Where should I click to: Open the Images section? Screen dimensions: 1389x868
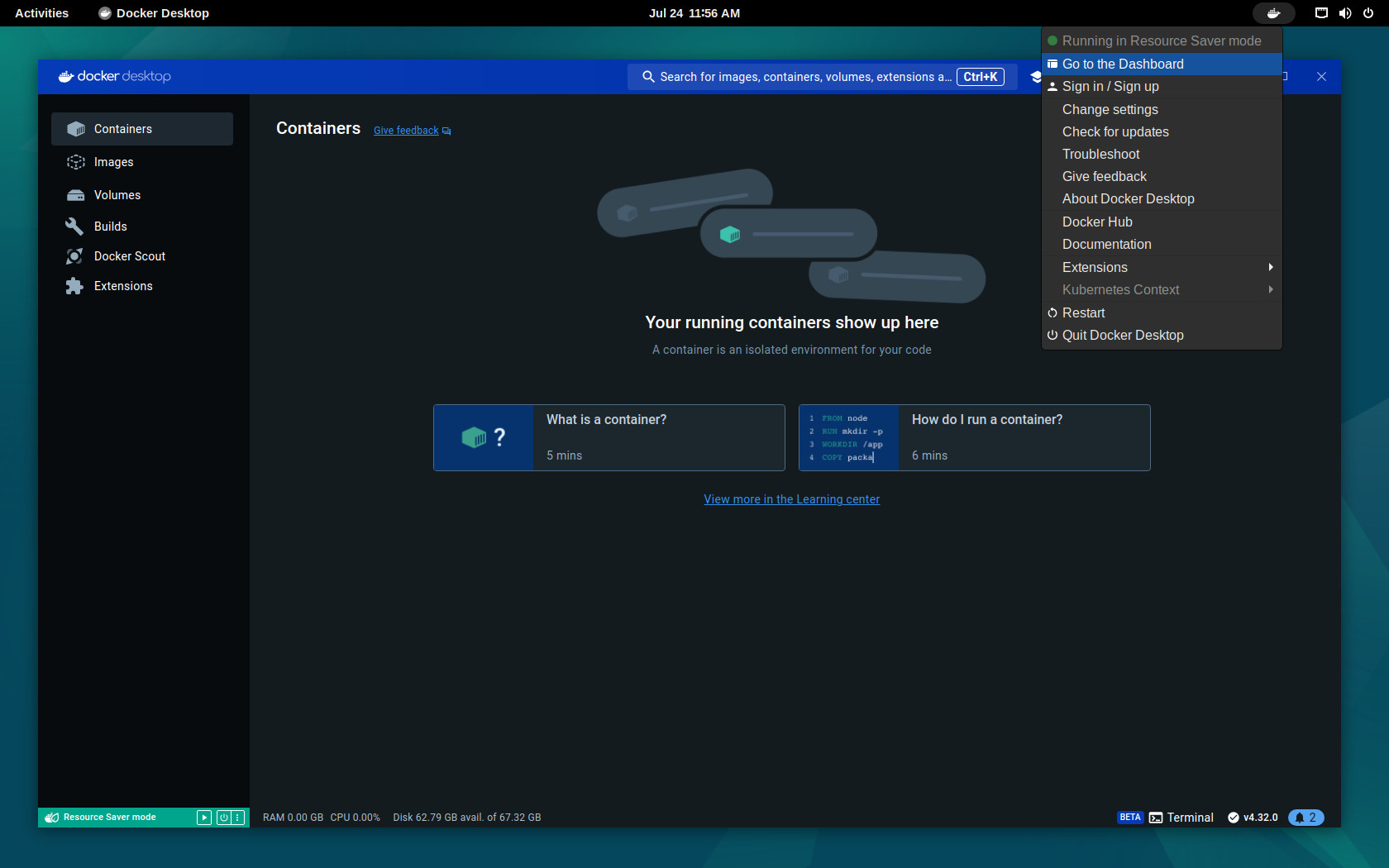coord(142,162)
